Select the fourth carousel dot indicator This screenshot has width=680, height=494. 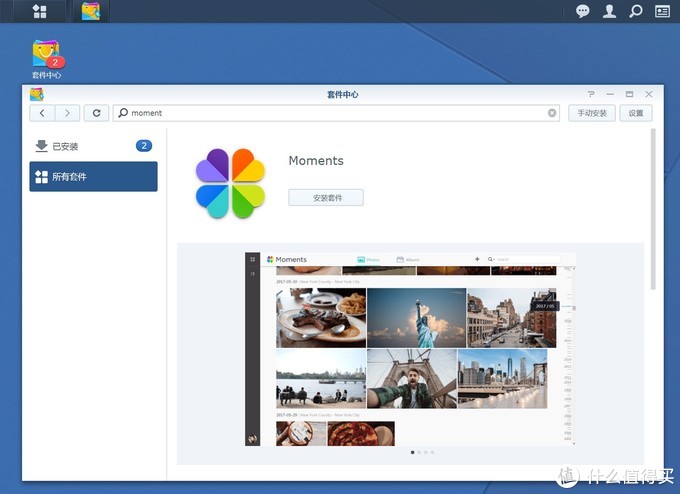[x=432, y=452]
